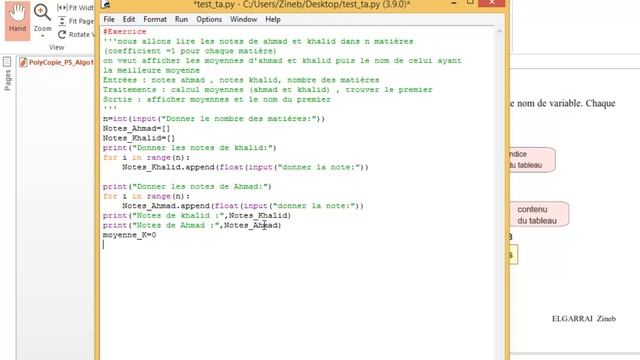This screenshot has width=640, height=360.
Task: Open the Format menu in IDLE
Action: [x=155, y=20]
